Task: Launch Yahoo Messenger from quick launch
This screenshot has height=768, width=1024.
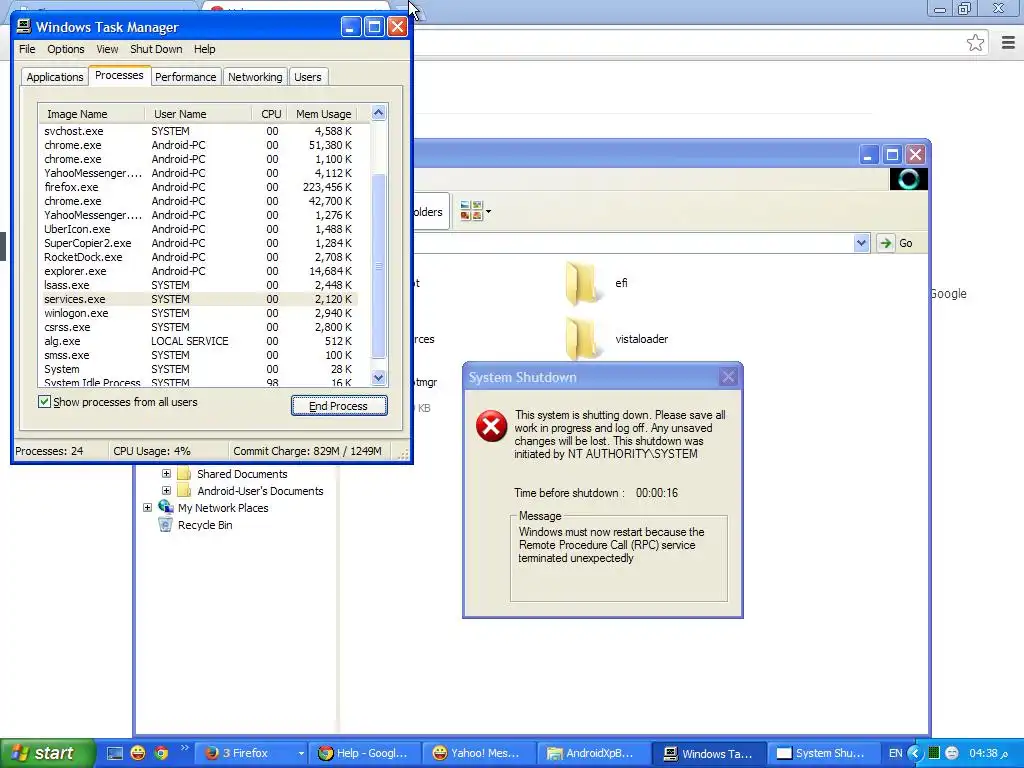Action: pyautogui.click(x=138, y=753)
